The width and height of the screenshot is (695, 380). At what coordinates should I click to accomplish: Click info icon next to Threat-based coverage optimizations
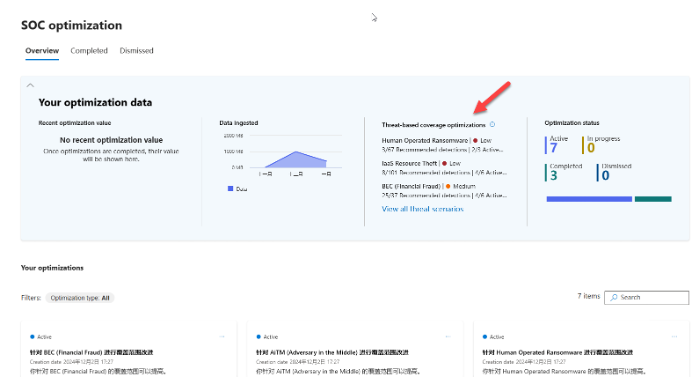[x=492, y=125]
